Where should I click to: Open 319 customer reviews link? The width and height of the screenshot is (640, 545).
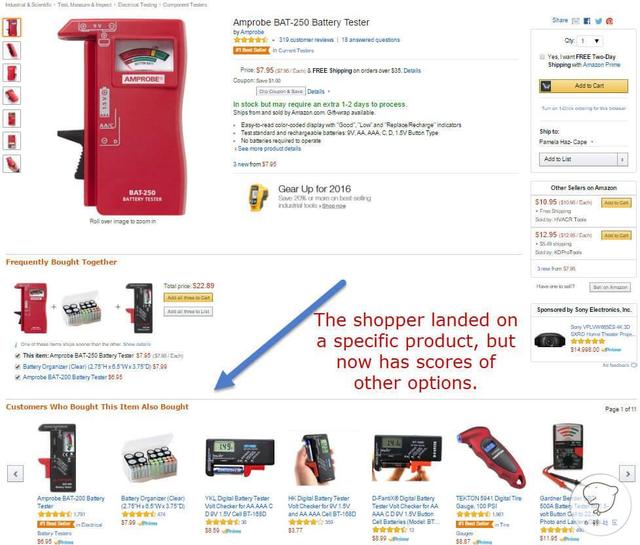(x=306, y=40)
